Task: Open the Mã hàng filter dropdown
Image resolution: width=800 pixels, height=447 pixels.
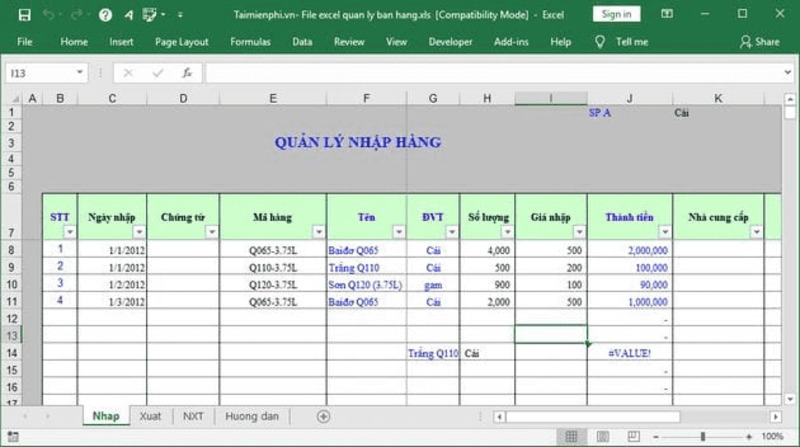Action: pos(319,232)
